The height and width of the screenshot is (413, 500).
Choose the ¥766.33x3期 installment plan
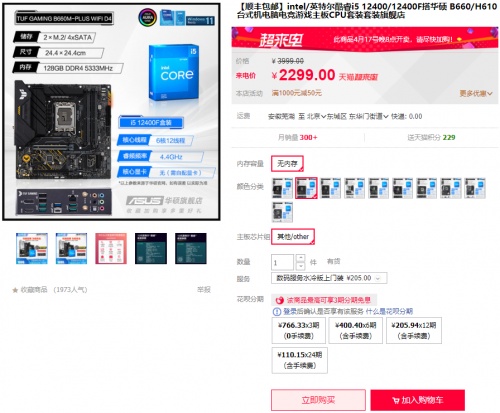(299, 330)
